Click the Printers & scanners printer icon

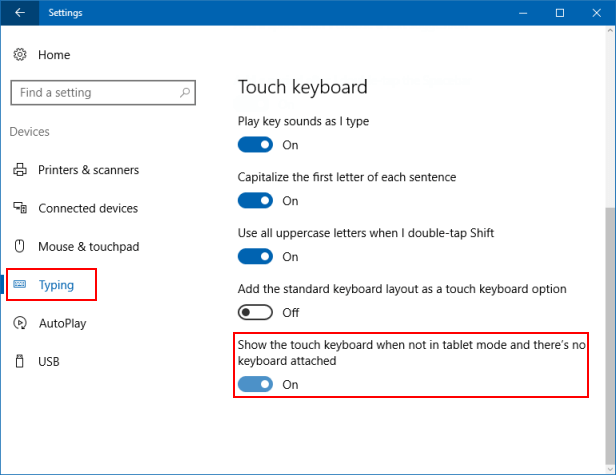[x=20, y=170]
